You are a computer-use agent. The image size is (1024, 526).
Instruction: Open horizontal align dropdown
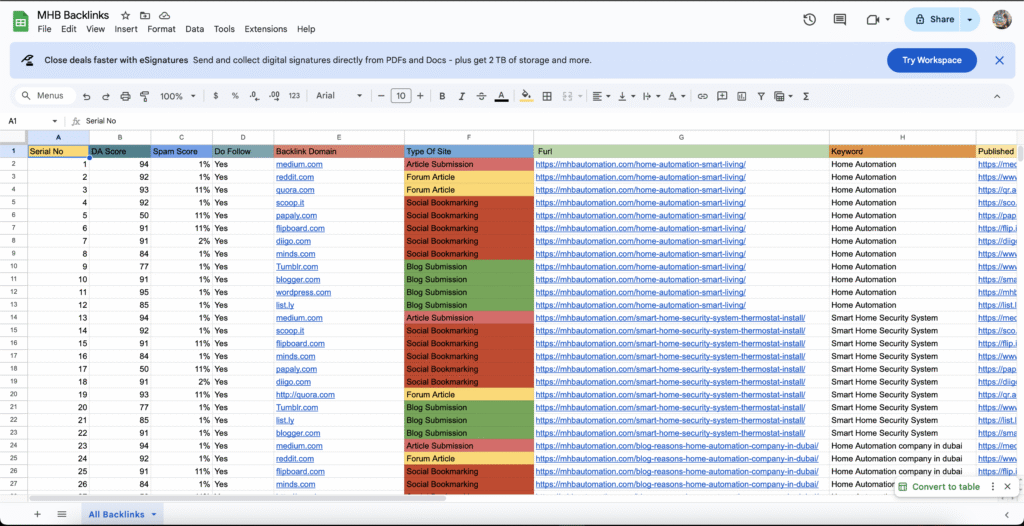coord(601,96)
